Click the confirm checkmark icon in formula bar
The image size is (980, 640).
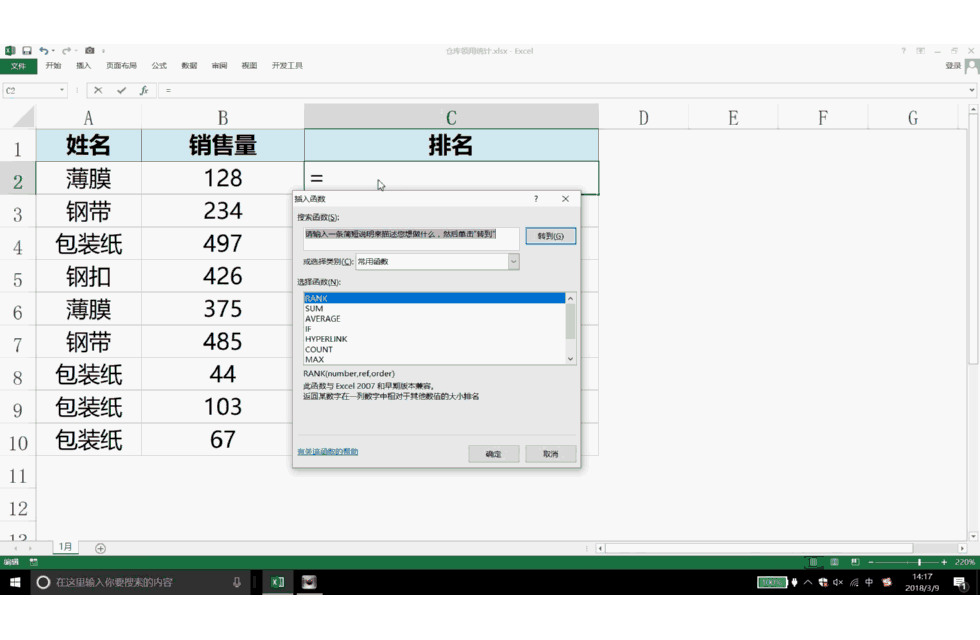tap(121, 91)
